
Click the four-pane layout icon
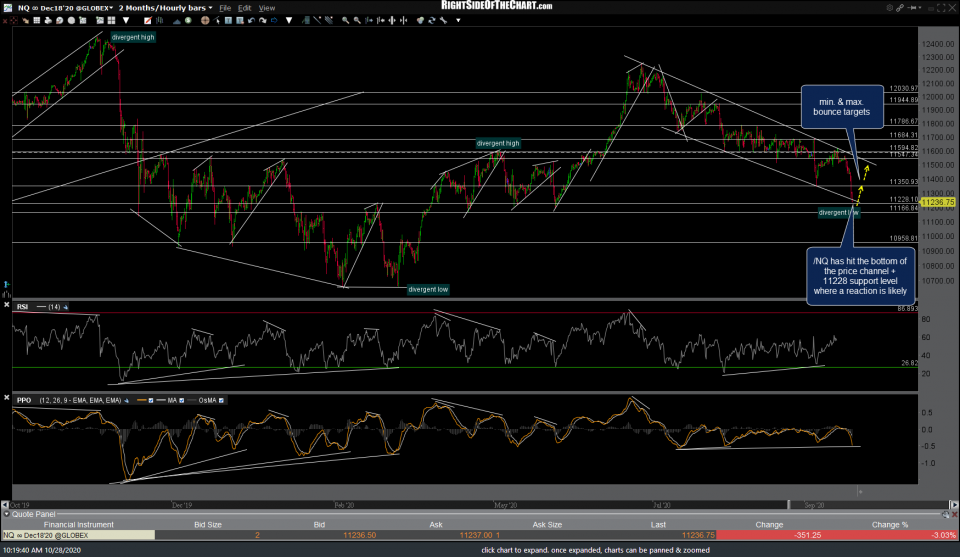click(x=111, y=20)
